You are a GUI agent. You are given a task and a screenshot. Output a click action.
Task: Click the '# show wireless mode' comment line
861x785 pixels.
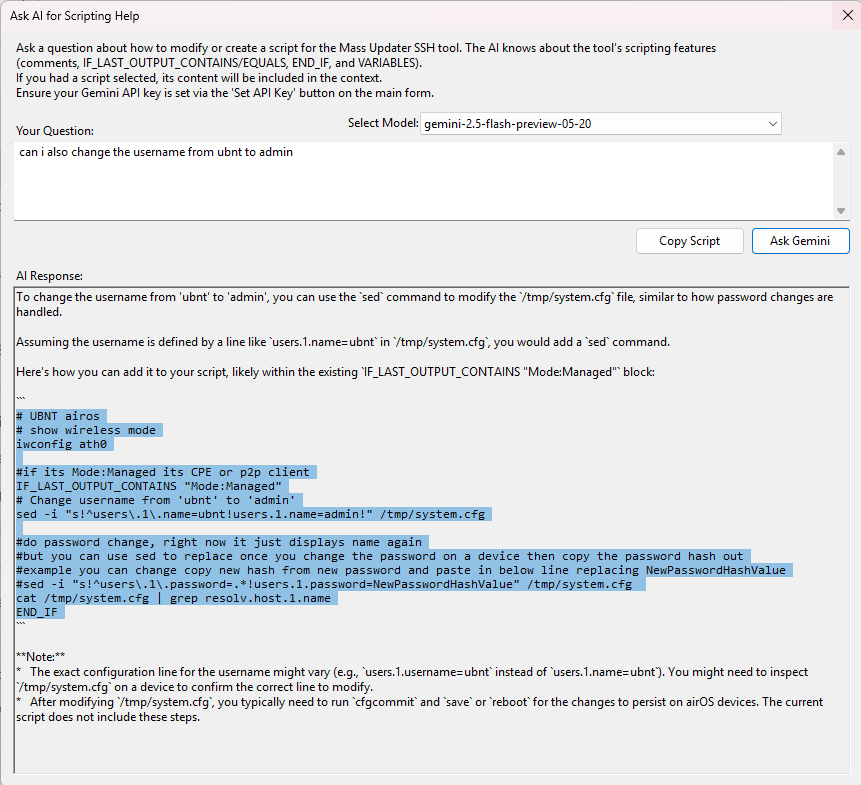click(86, 430)
